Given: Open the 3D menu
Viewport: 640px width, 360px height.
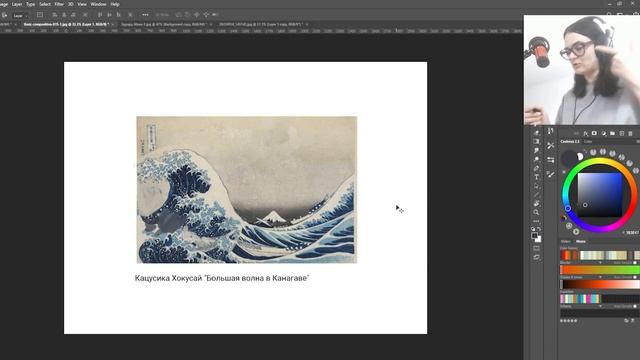Looking at the screenshot, I should click(71, 4).
